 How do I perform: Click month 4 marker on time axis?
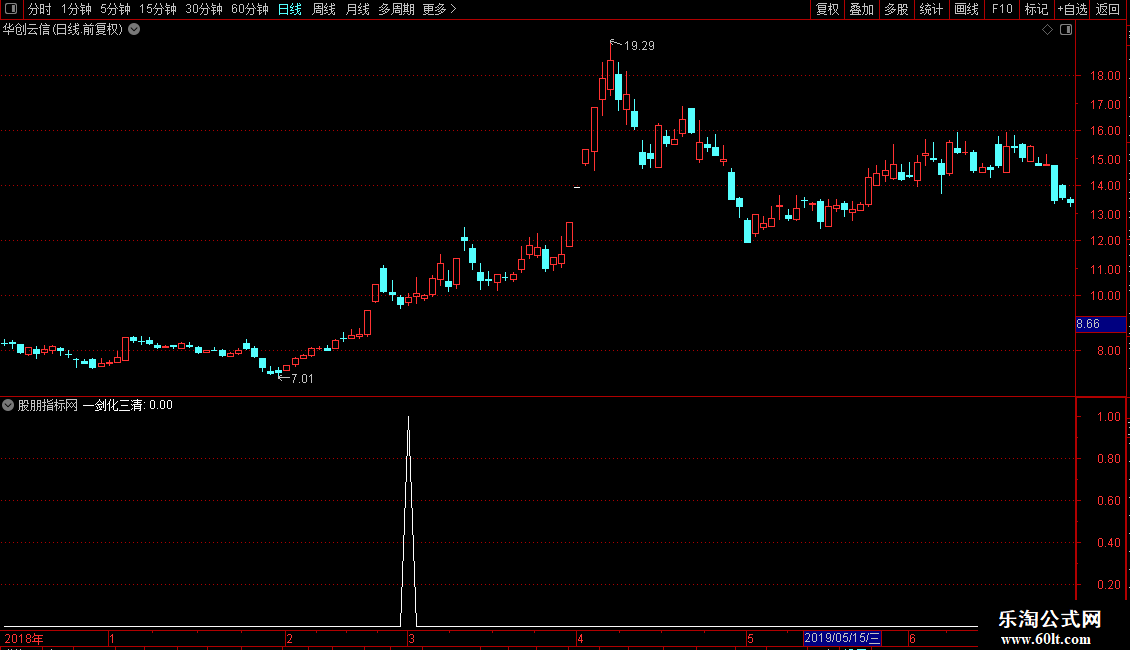[x=579, y=638]
